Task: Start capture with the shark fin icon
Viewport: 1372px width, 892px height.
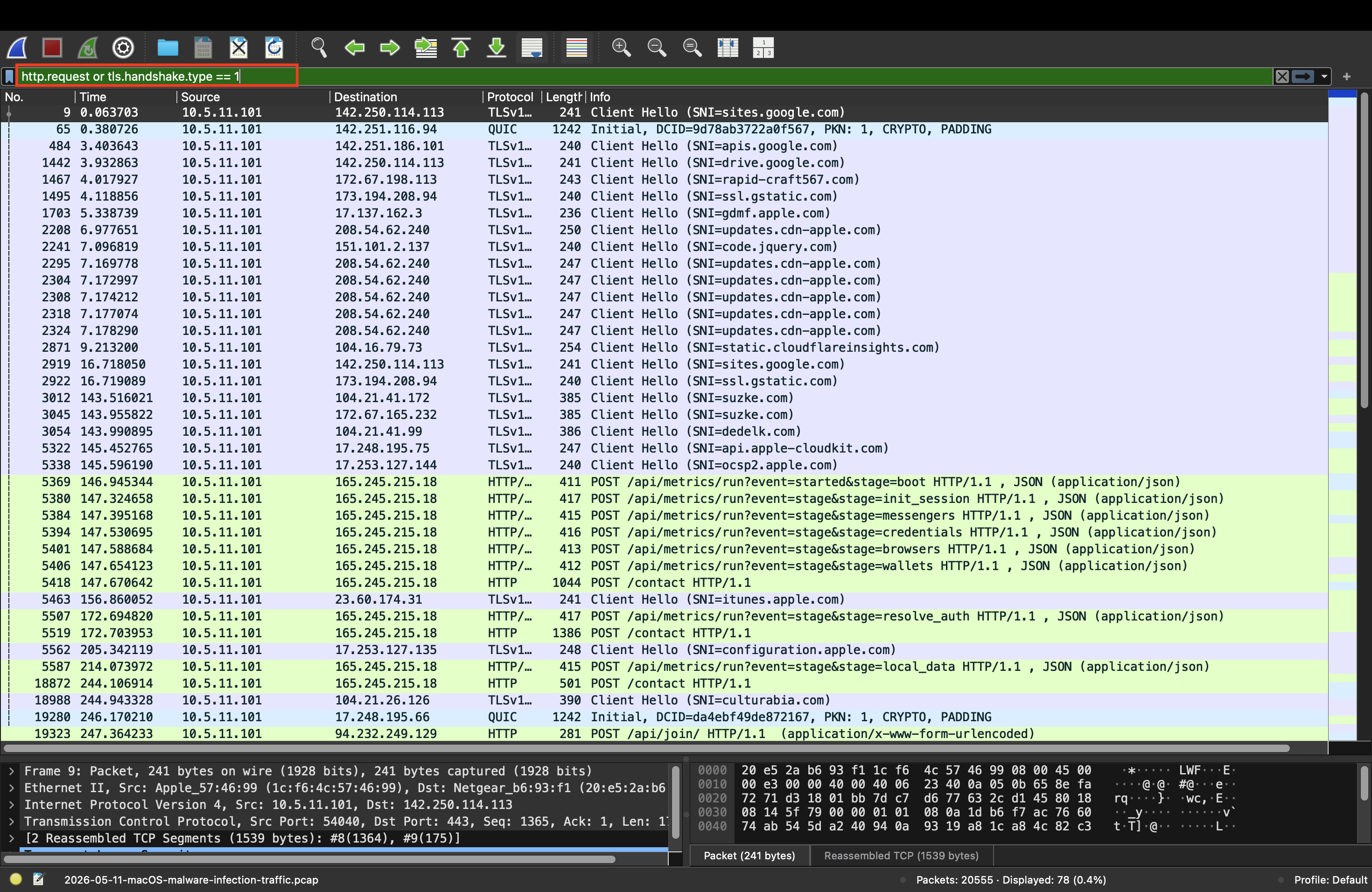Action: (17, 47)
